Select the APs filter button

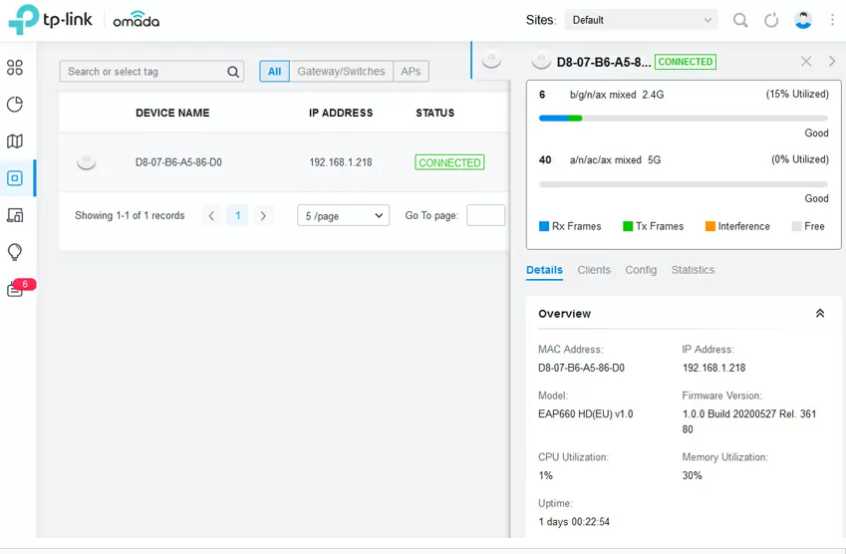tap(411, 72)
